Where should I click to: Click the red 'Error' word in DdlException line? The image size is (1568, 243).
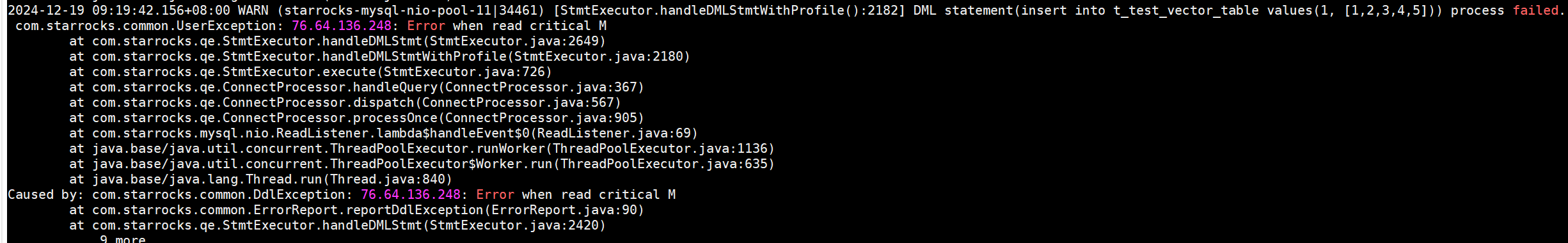point(495,194)
